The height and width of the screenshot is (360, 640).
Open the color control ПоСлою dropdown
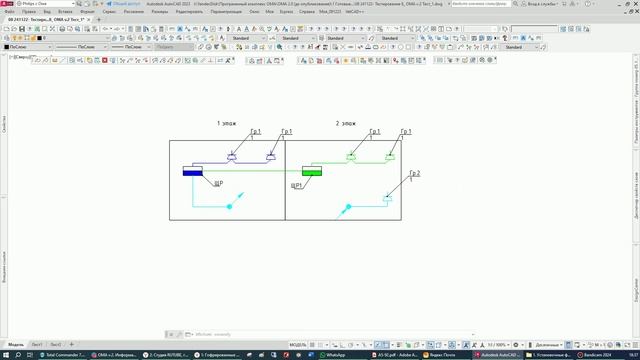pyautogui.click(x=50, y=47)
